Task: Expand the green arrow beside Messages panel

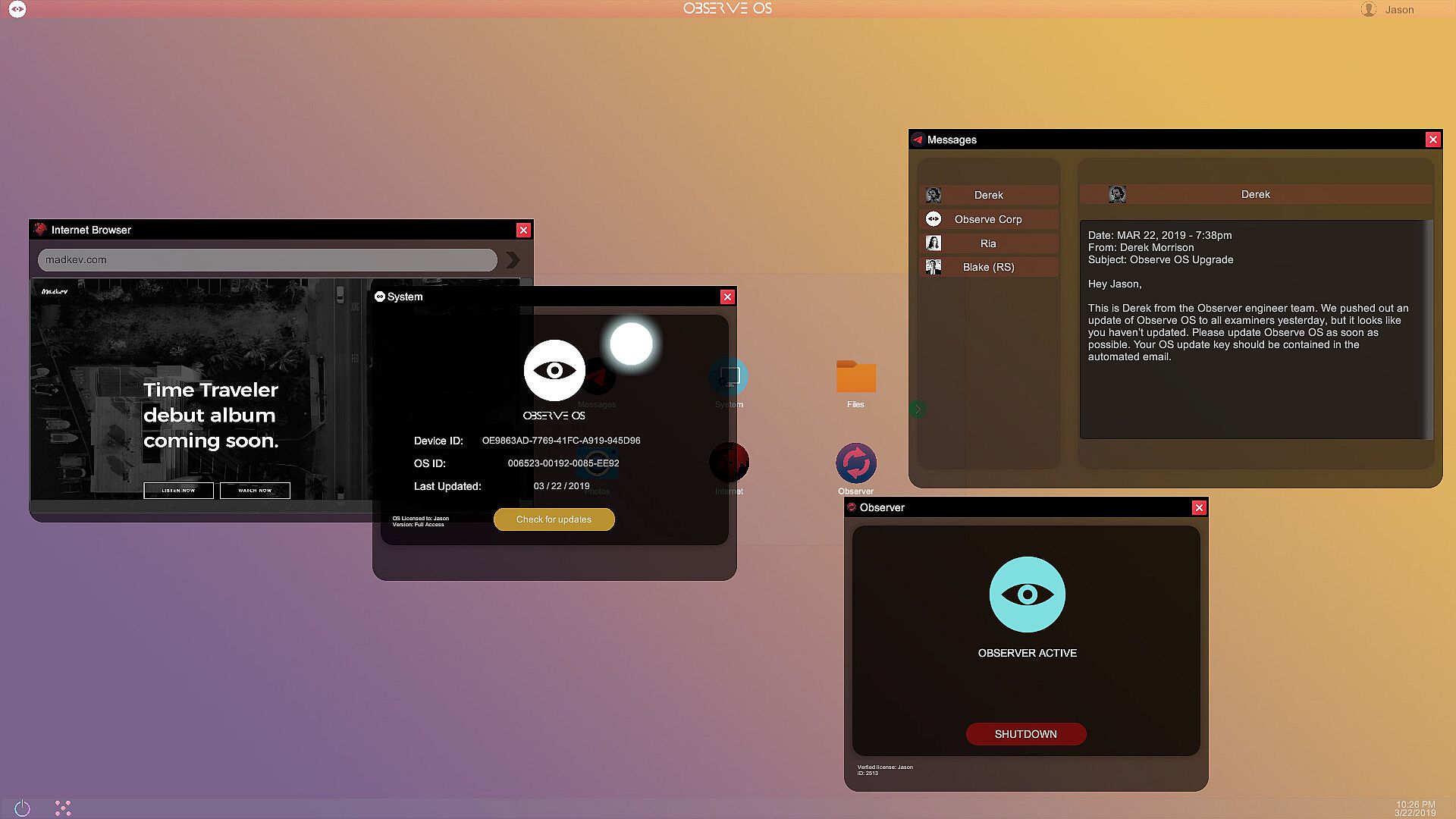Action: [x=918, y=409]
